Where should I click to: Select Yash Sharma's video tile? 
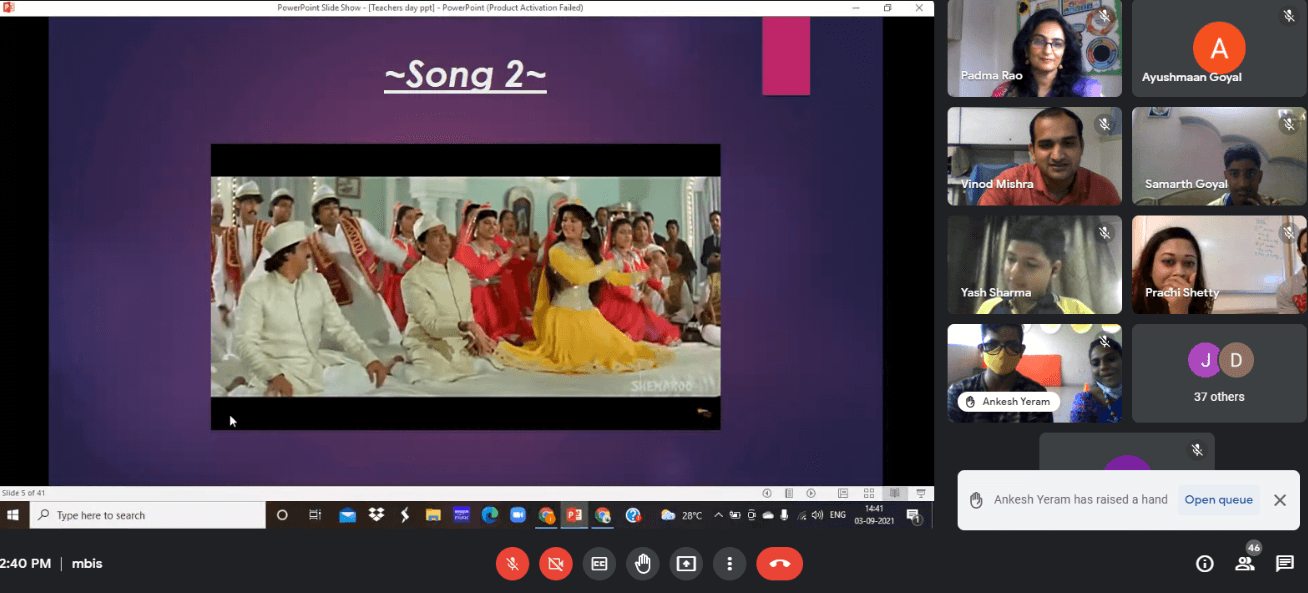[x=1035, y=265]
